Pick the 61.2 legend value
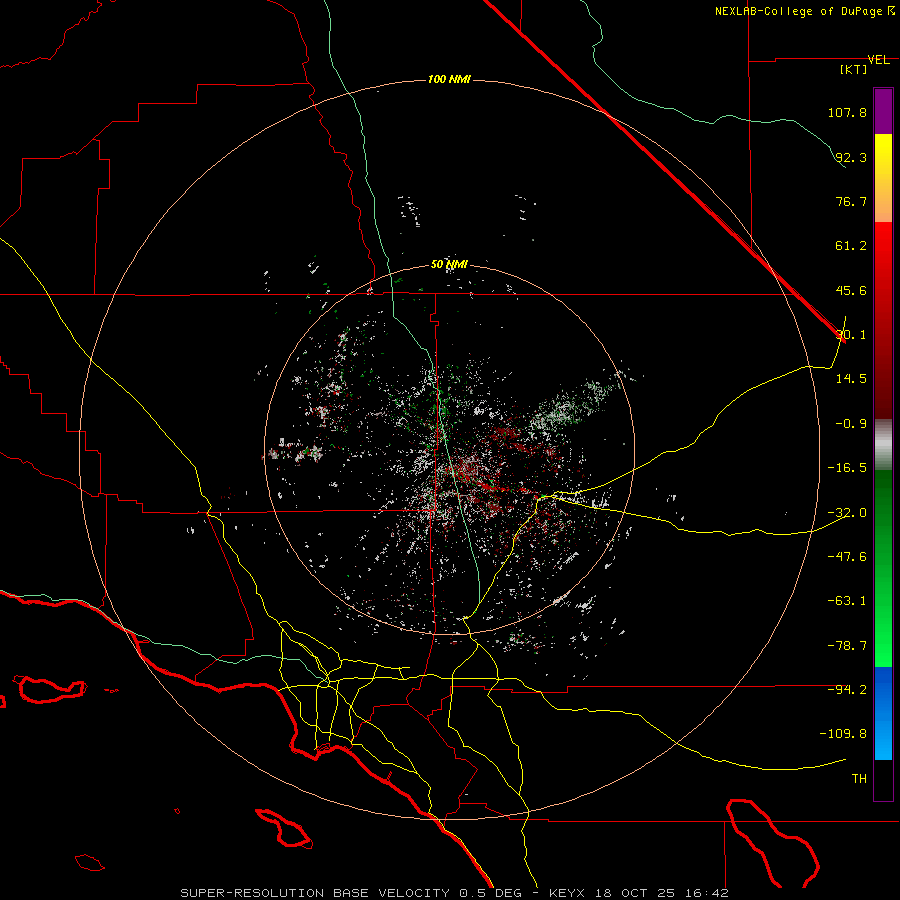 851,246
